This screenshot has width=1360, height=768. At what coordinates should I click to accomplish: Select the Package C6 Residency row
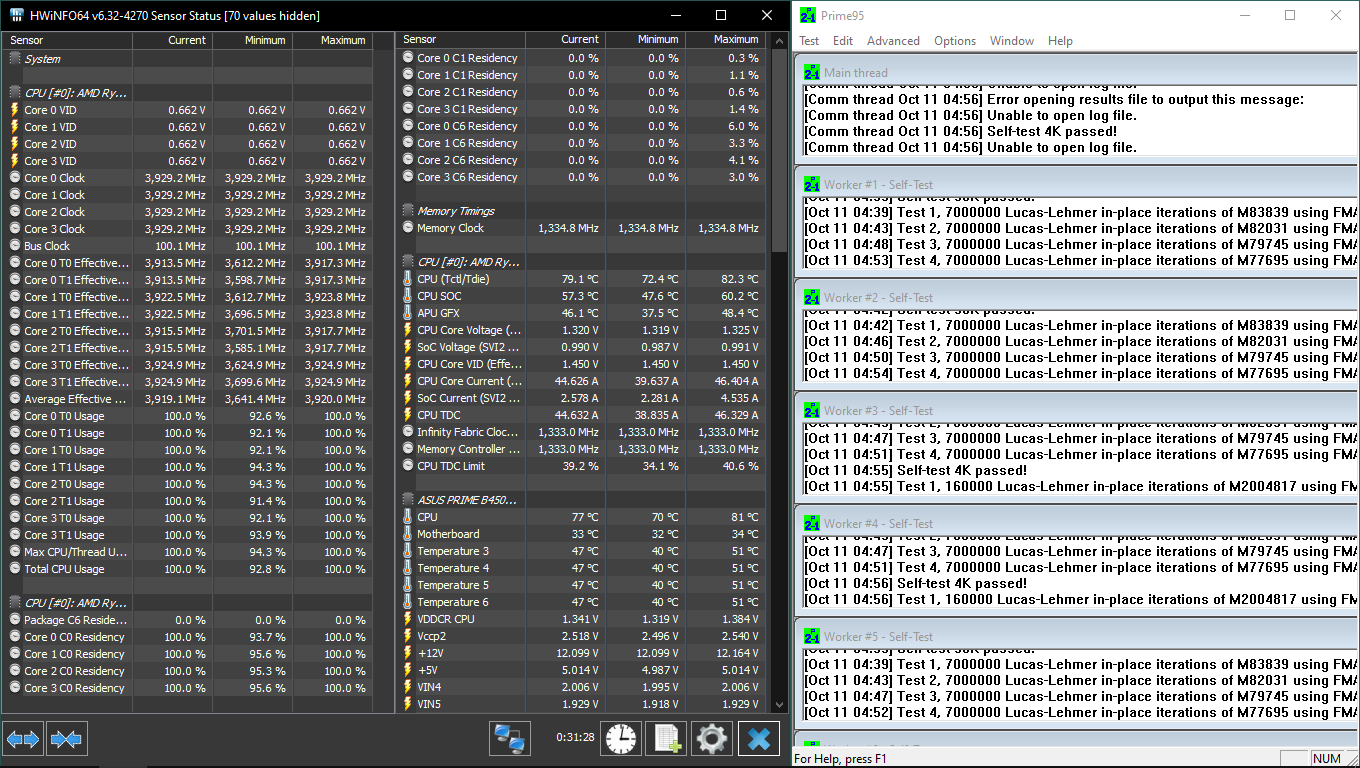pyautogui.click(x=188, y=620)
